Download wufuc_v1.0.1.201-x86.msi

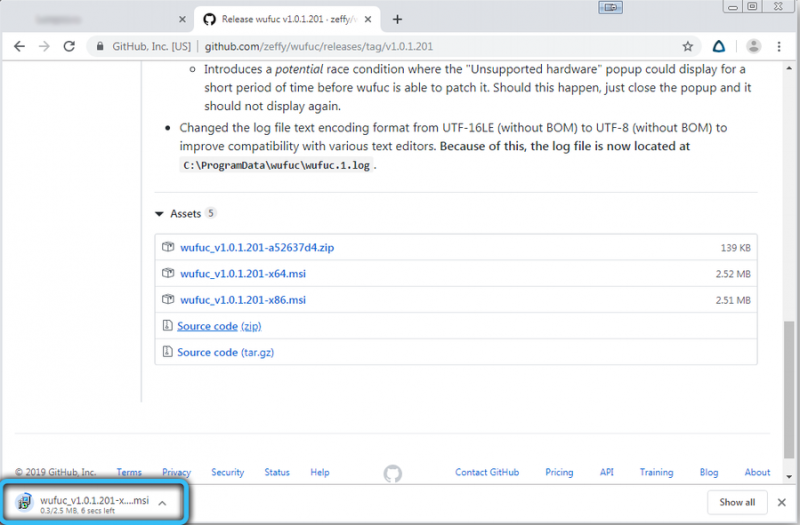point(243,300)
